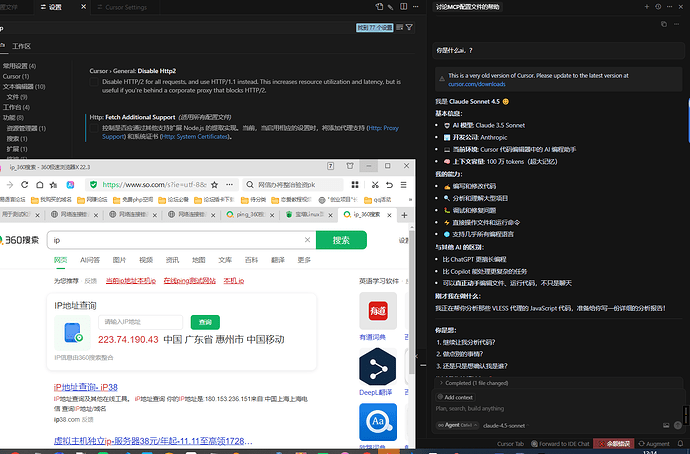Screen dimensions: 690x454
Task: Focus the IP address query input field
Action: [140, 322]
